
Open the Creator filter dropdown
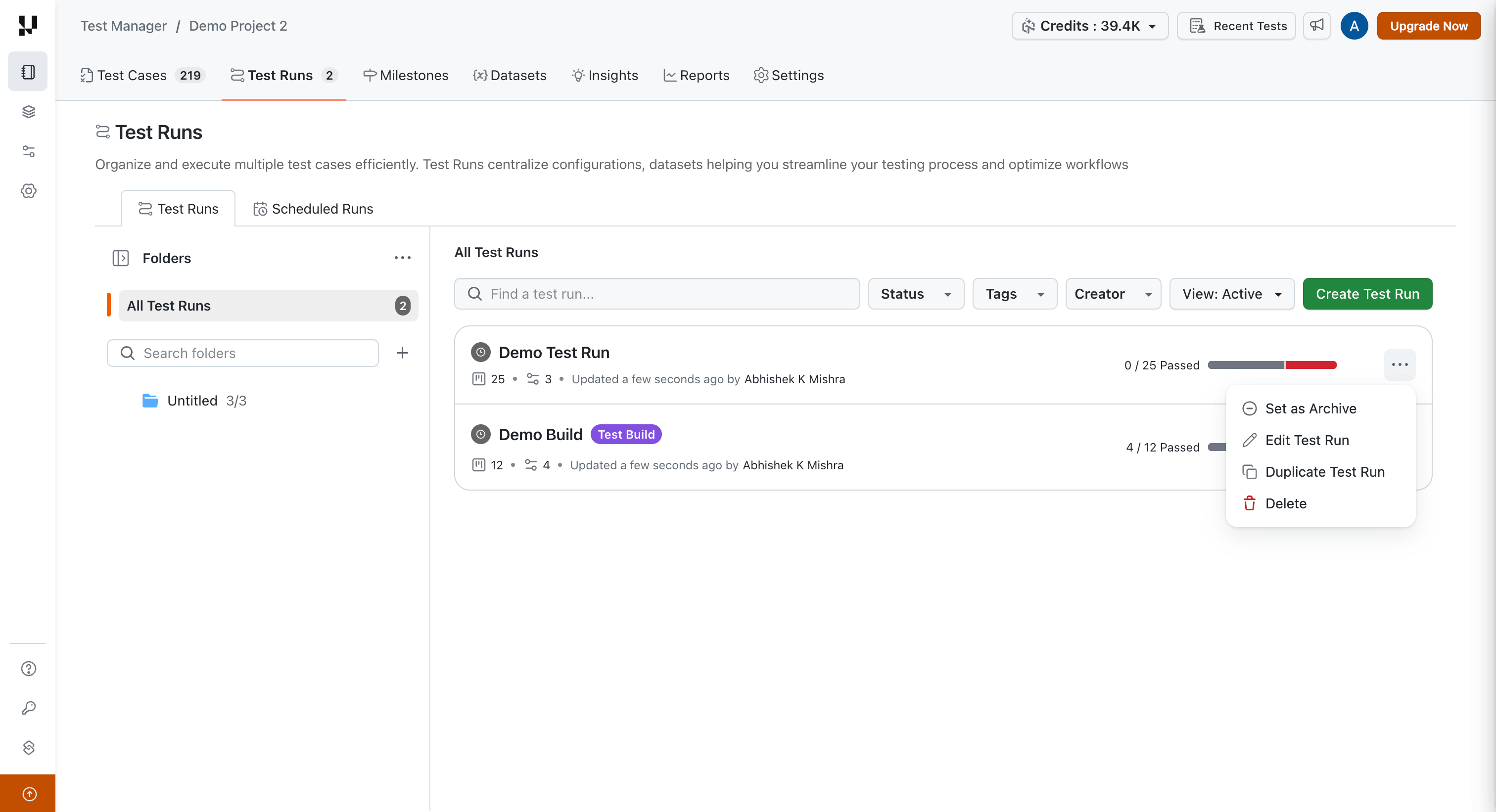tap(1112, 294)
